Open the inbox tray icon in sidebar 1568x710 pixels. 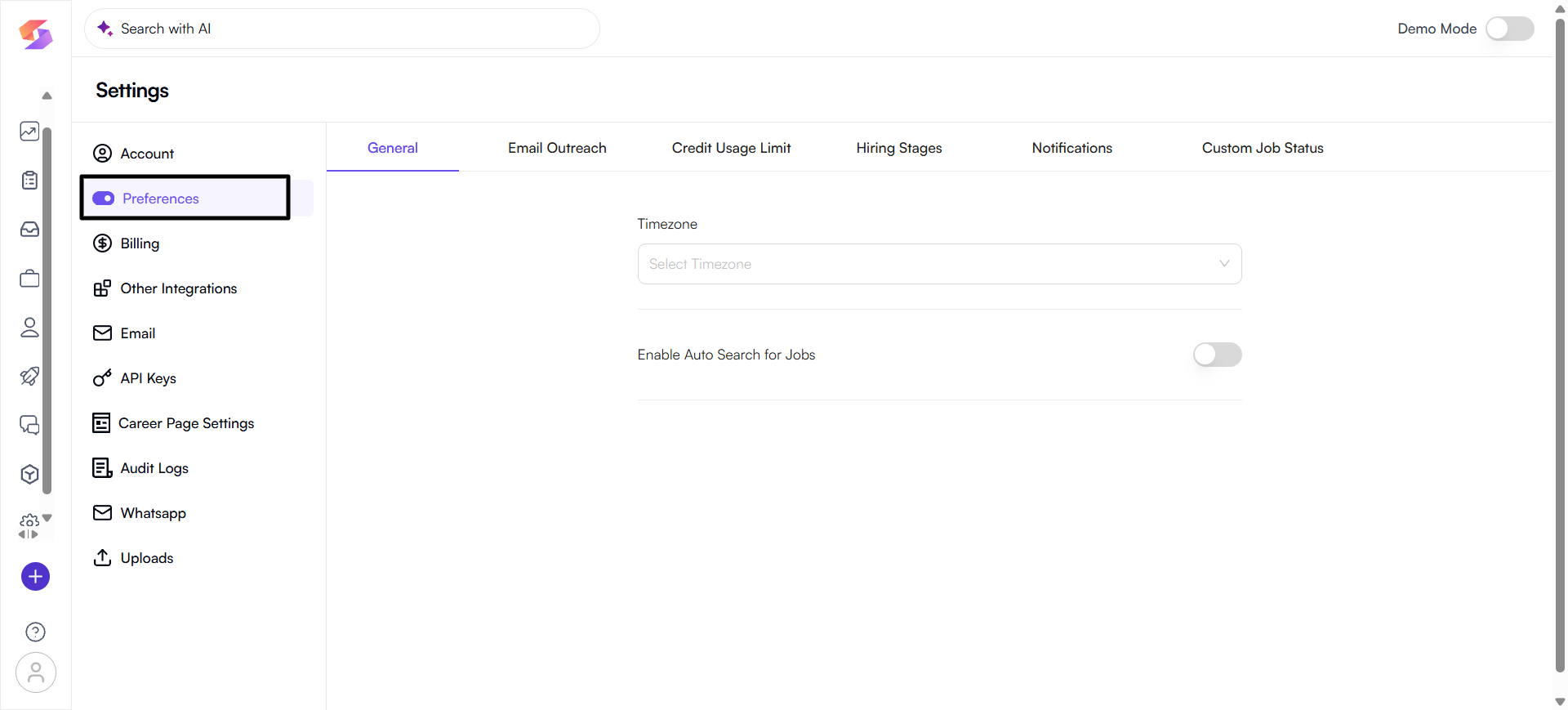29,230
